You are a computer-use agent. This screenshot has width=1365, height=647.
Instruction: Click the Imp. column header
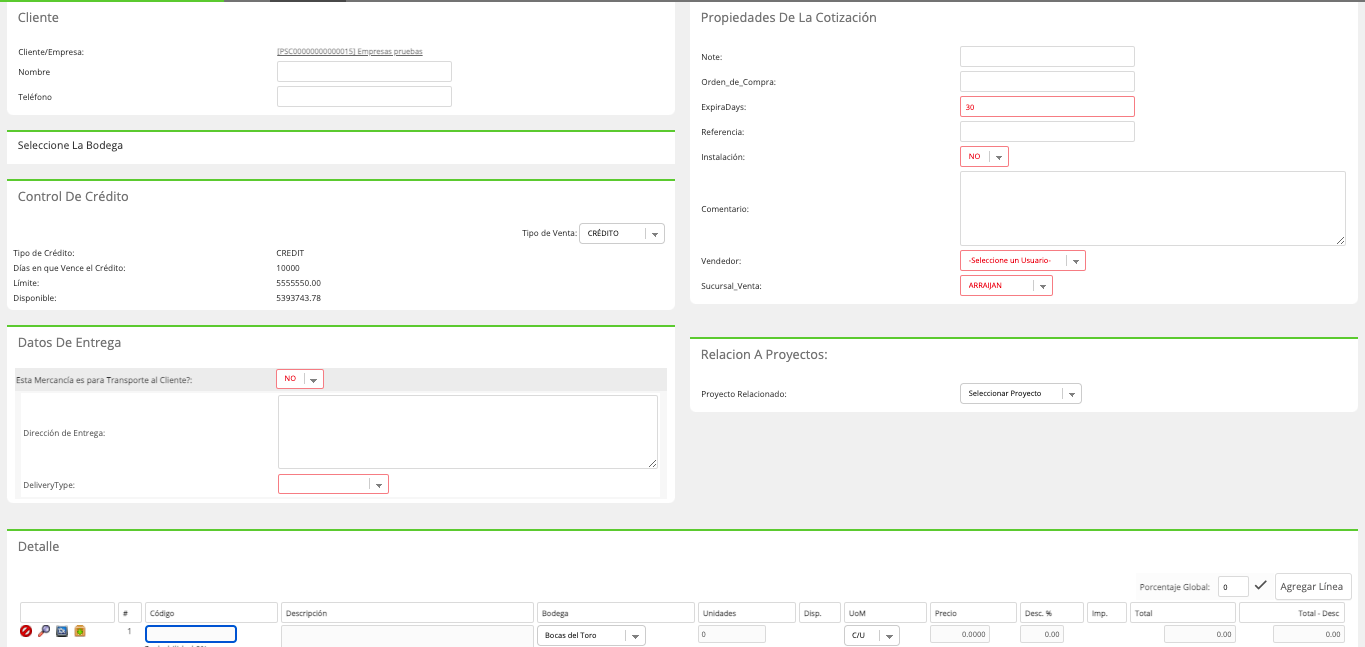pos(1107,613)
